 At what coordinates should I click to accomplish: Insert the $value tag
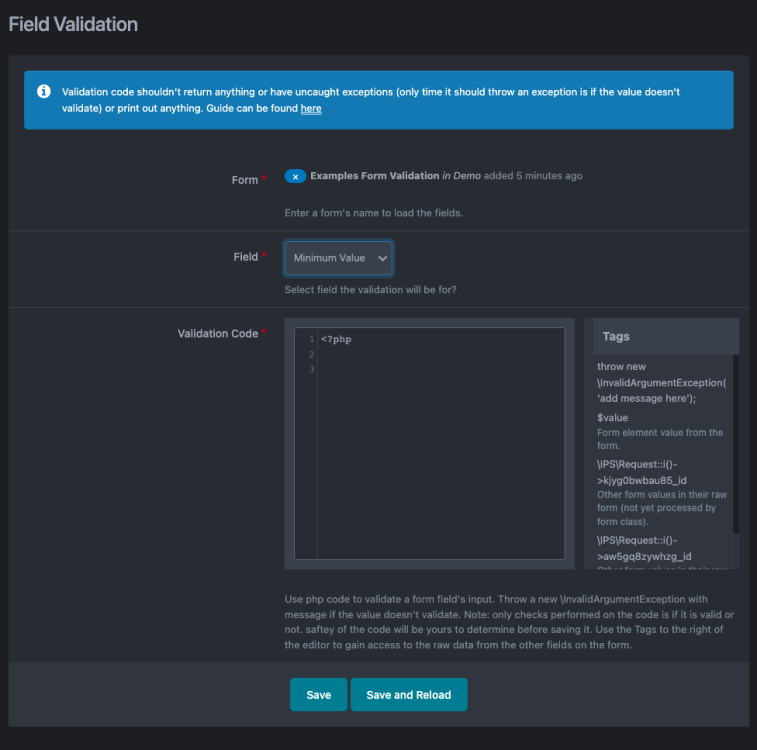pyautogui.click(x=613, y=417)
